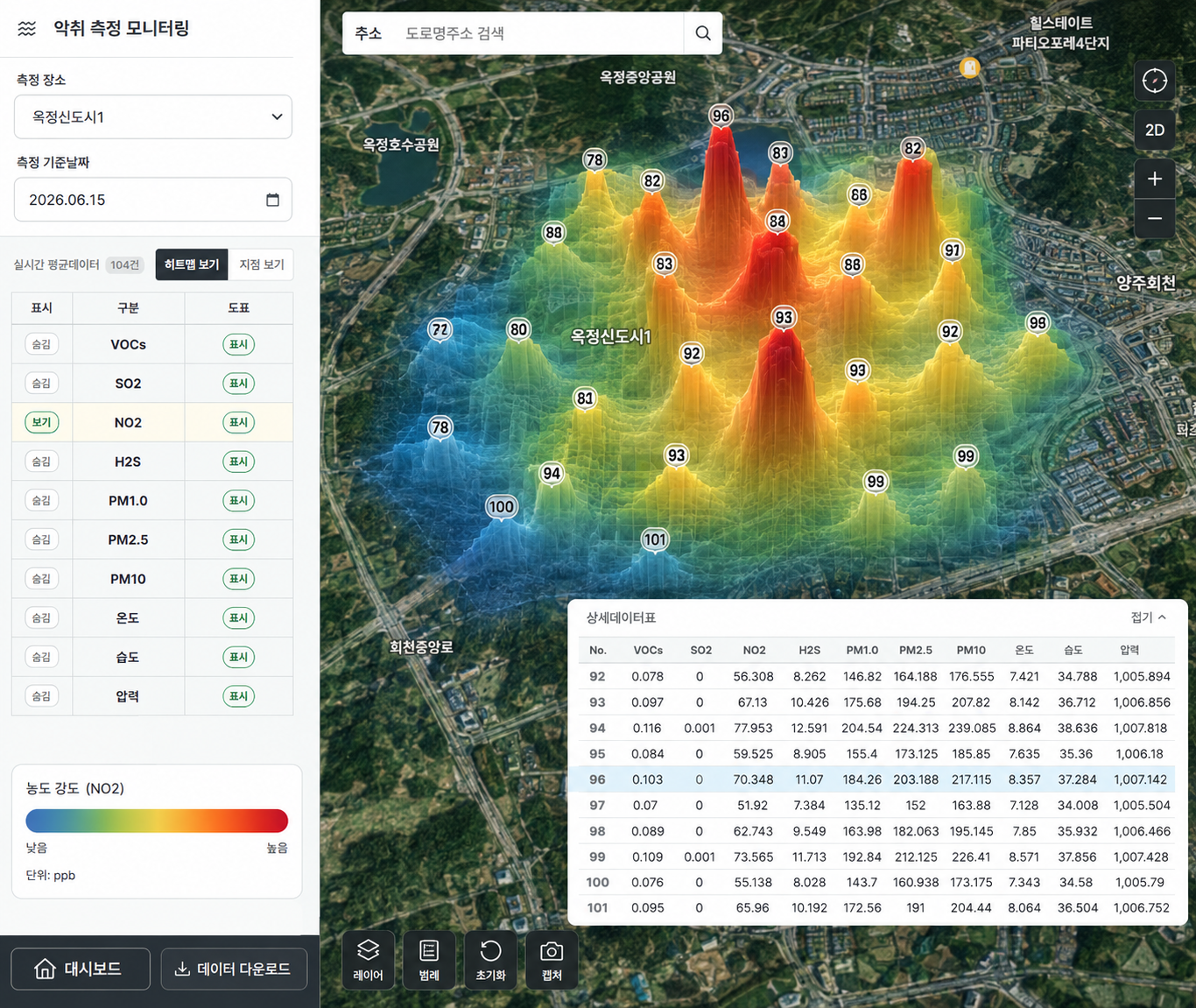Click the 초기화 reset icon
This screenshot has width=1196, height=1008.
click(x=490, y=960)
